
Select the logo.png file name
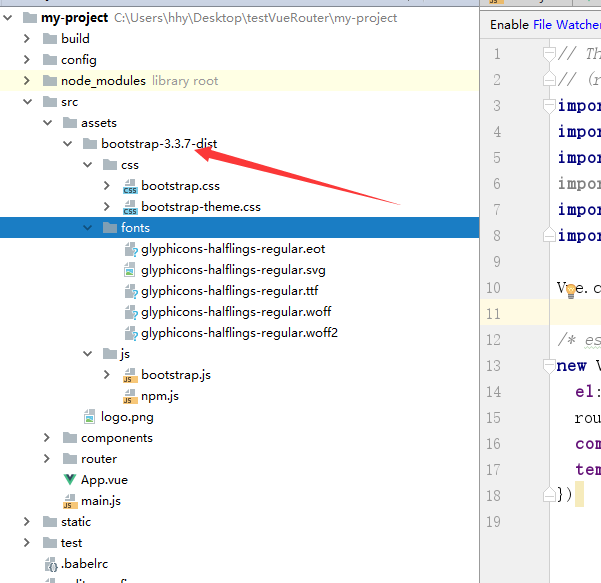click(x=127, y=417)
